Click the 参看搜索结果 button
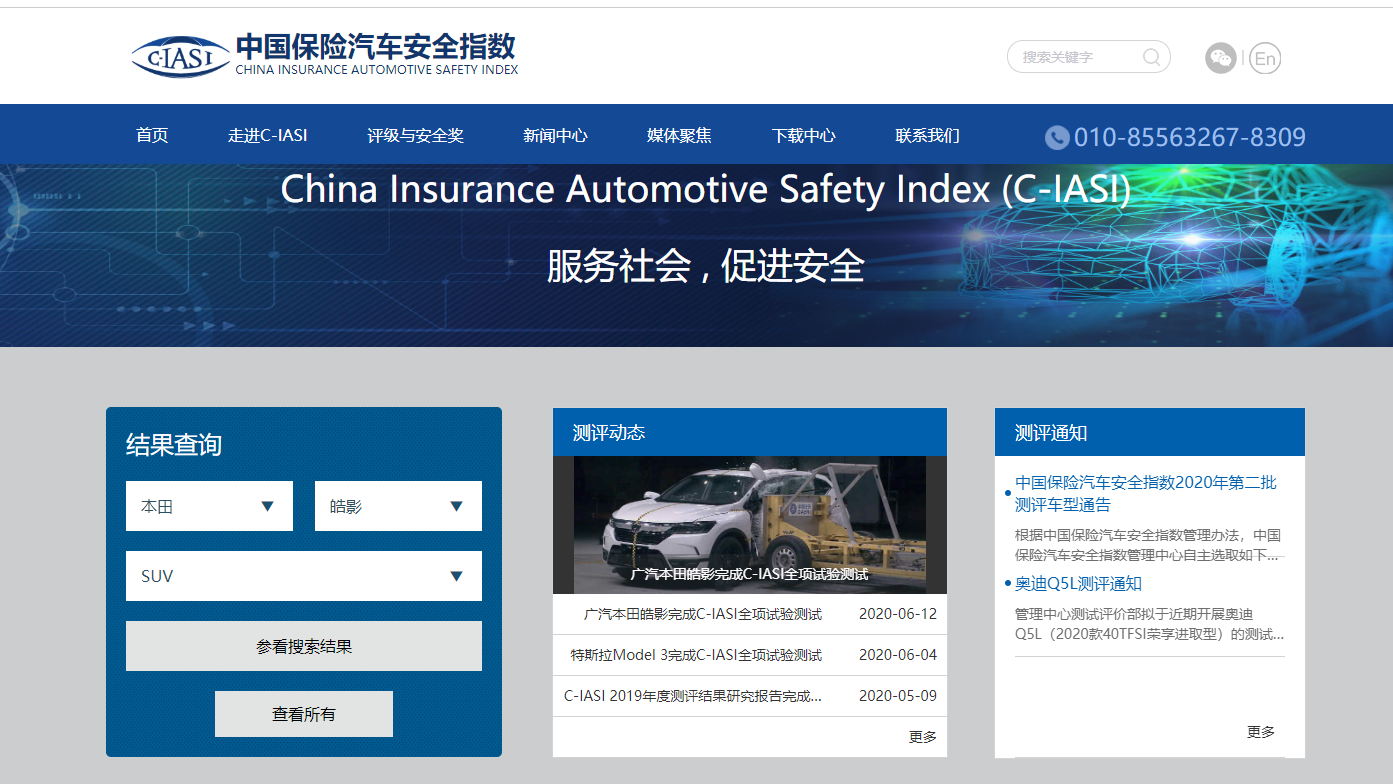Image resolution: width=1393 pixels, height=784 pixels. [x=304, y=646]
